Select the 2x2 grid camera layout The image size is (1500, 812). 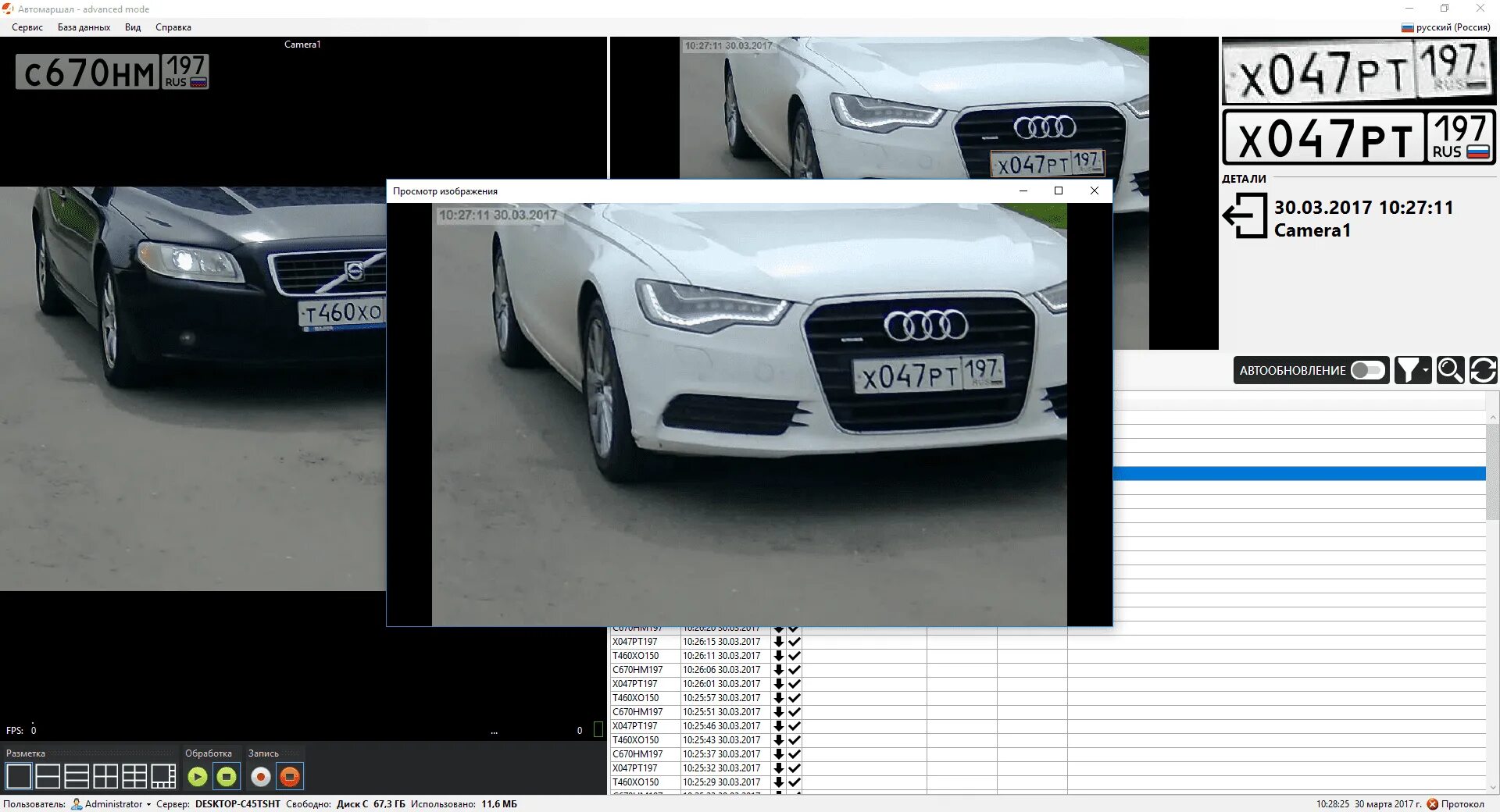tap(105, 776)
